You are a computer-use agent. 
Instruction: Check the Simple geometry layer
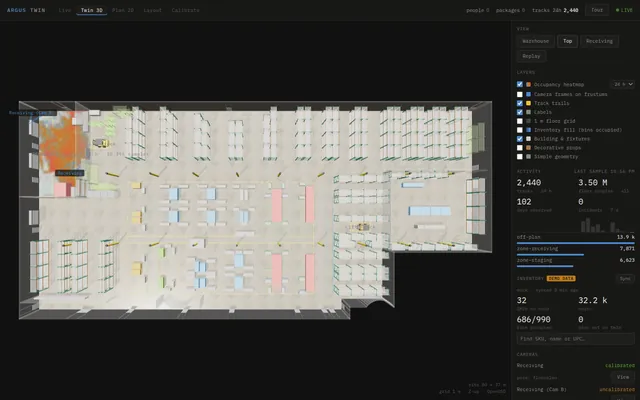pyautogui.click(x=520, y=157)
